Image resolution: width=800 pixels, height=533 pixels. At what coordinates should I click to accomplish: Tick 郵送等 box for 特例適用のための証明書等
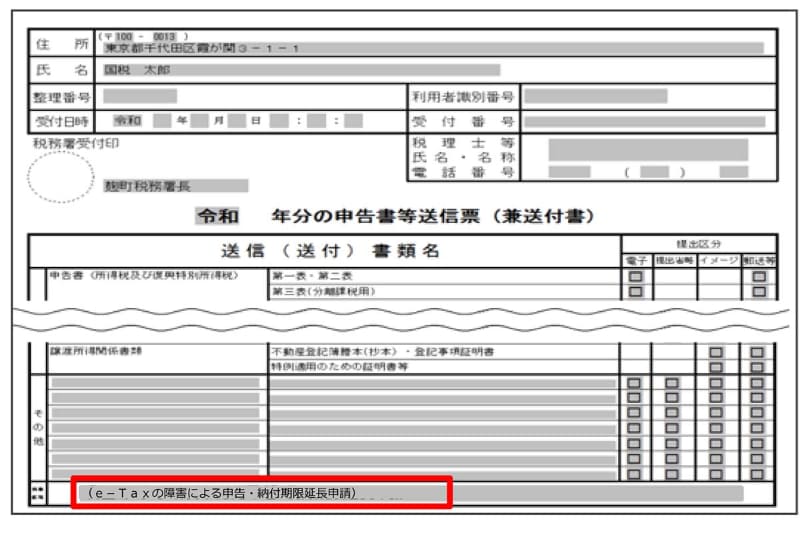(757, 367)
